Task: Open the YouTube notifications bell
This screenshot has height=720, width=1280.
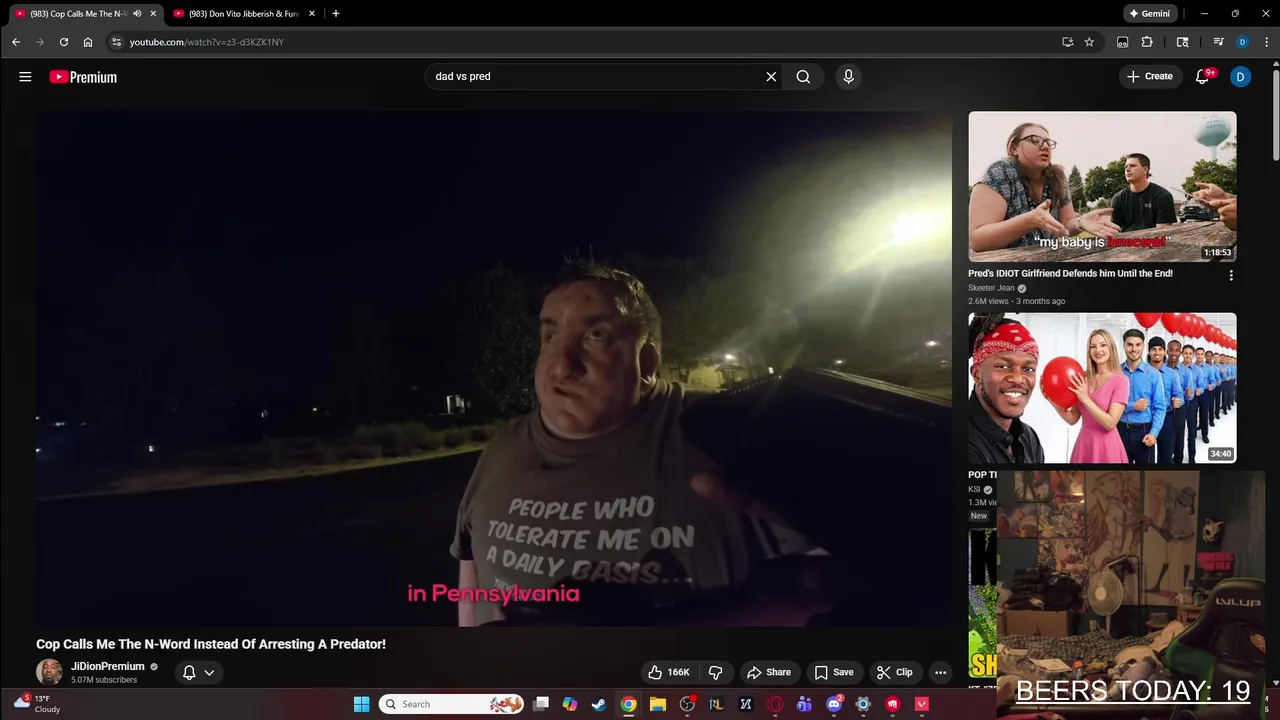Action: click(x=1203, y=77)
